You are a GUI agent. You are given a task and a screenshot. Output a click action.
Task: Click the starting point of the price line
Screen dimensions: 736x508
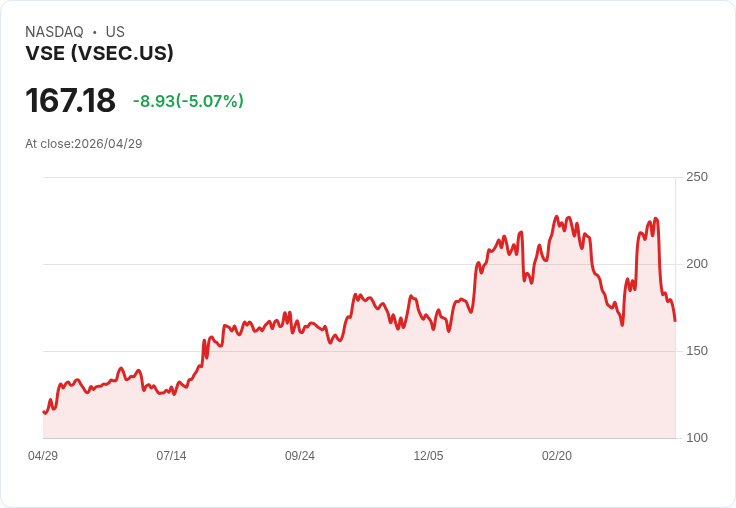44,412
